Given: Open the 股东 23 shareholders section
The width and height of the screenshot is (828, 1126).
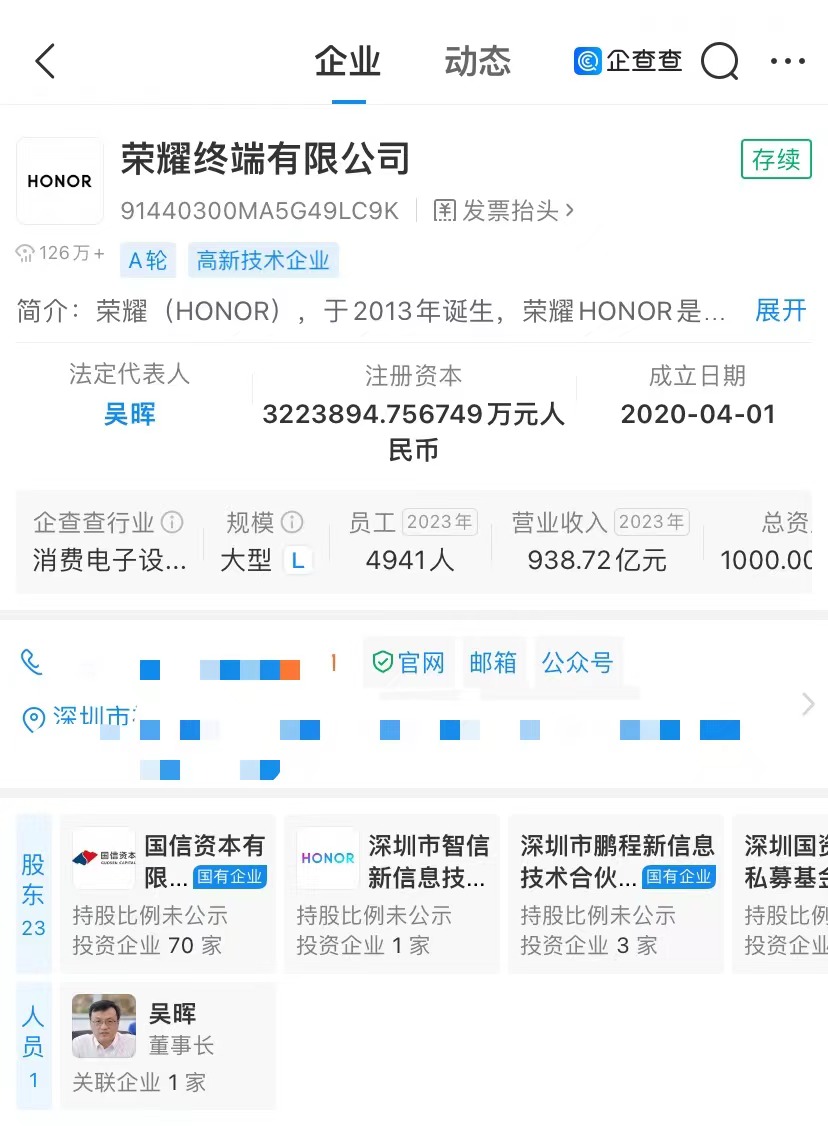Looking at the screenshot, I should [34, 894].
